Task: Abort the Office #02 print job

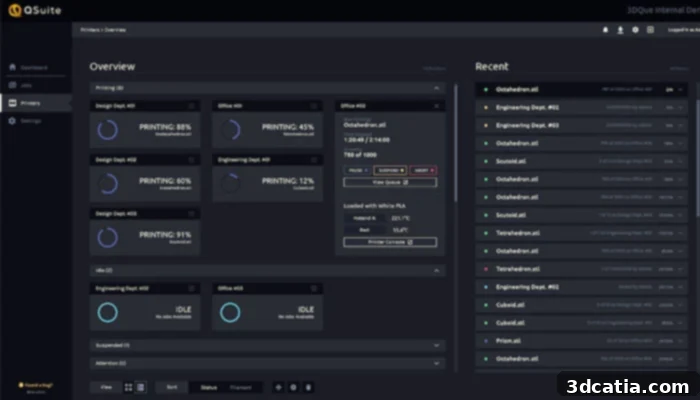Action: point(423,170)
